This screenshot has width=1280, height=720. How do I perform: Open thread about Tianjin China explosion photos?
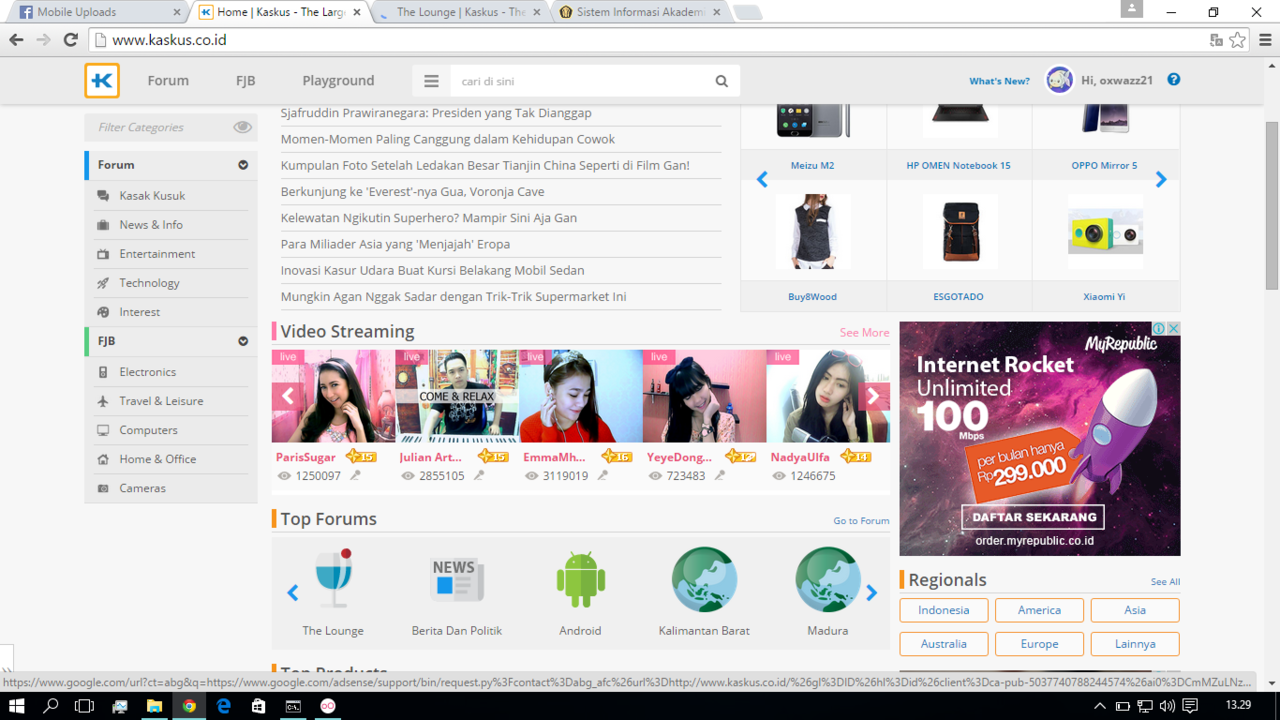485,165
